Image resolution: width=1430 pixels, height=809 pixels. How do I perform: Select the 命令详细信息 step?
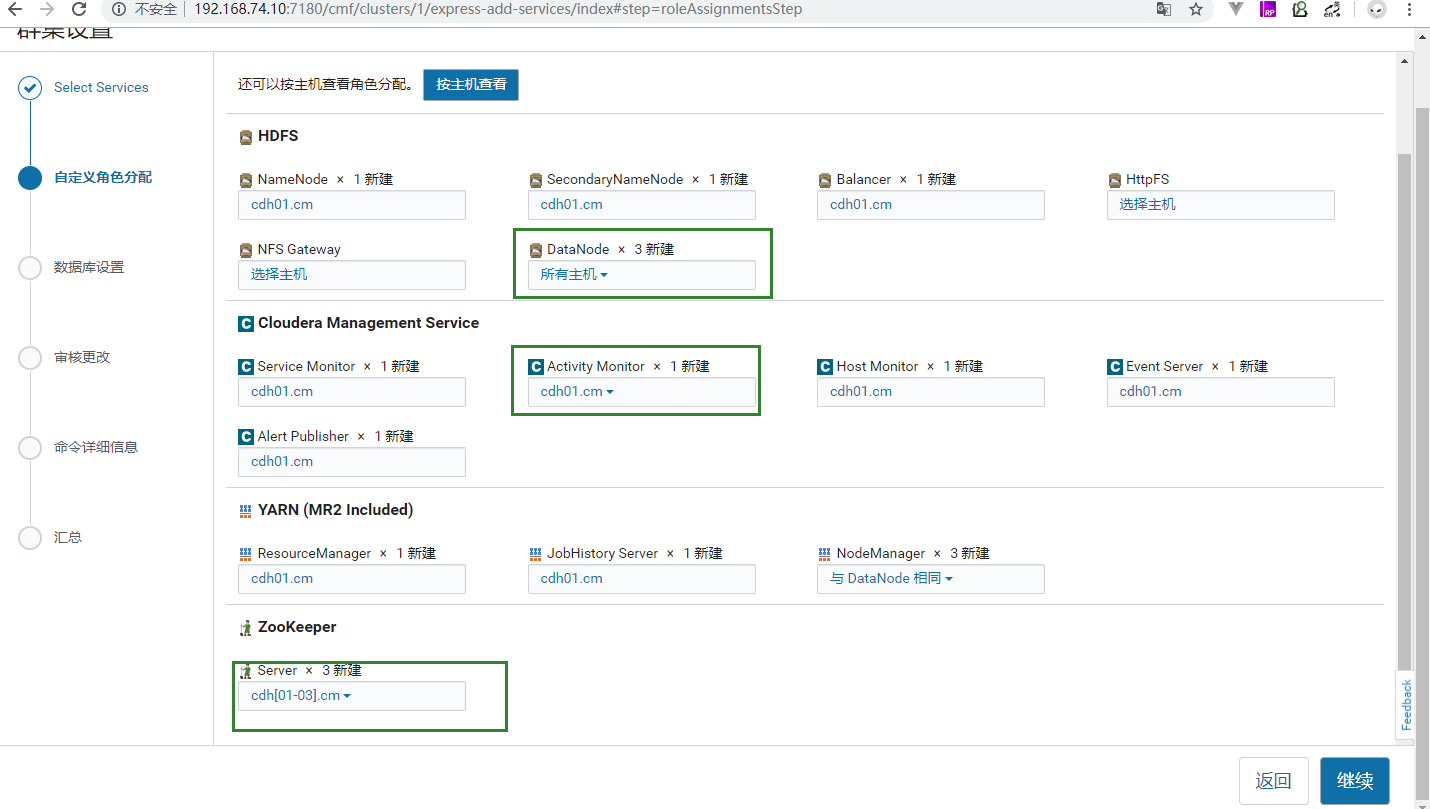[96, 448]
